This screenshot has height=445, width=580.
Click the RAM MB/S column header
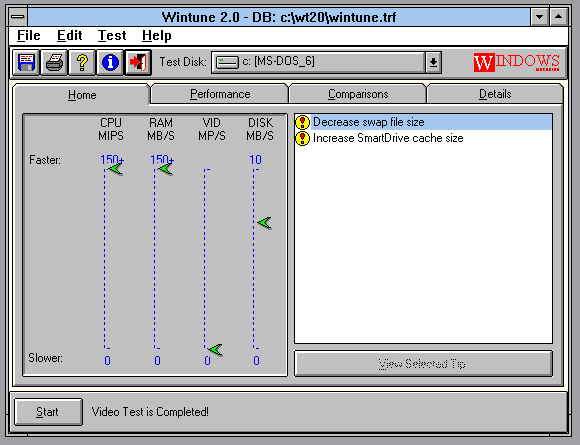pos(161,129)
